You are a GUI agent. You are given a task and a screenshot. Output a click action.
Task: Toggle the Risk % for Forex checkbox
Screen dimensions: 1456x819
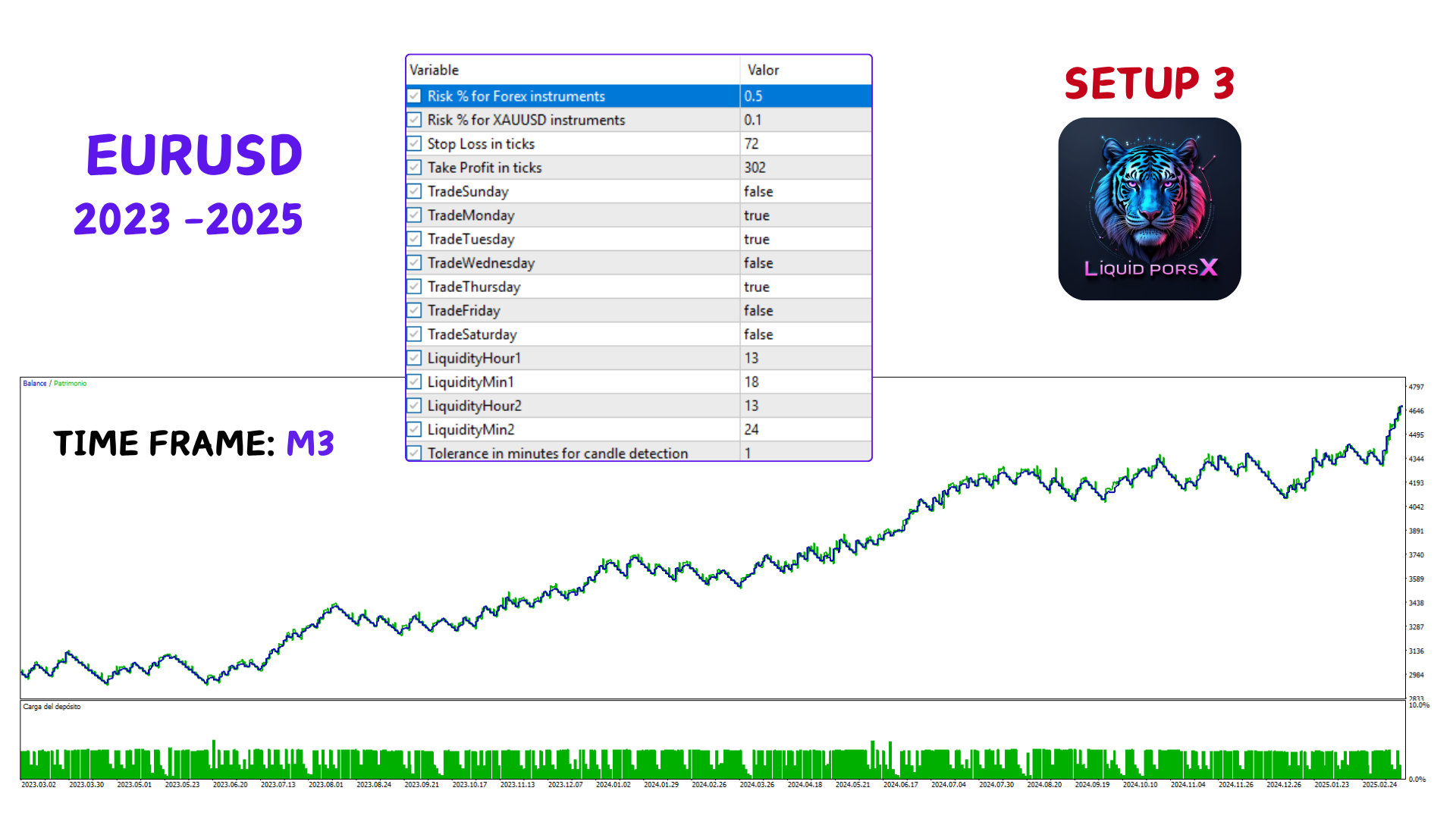414,96
